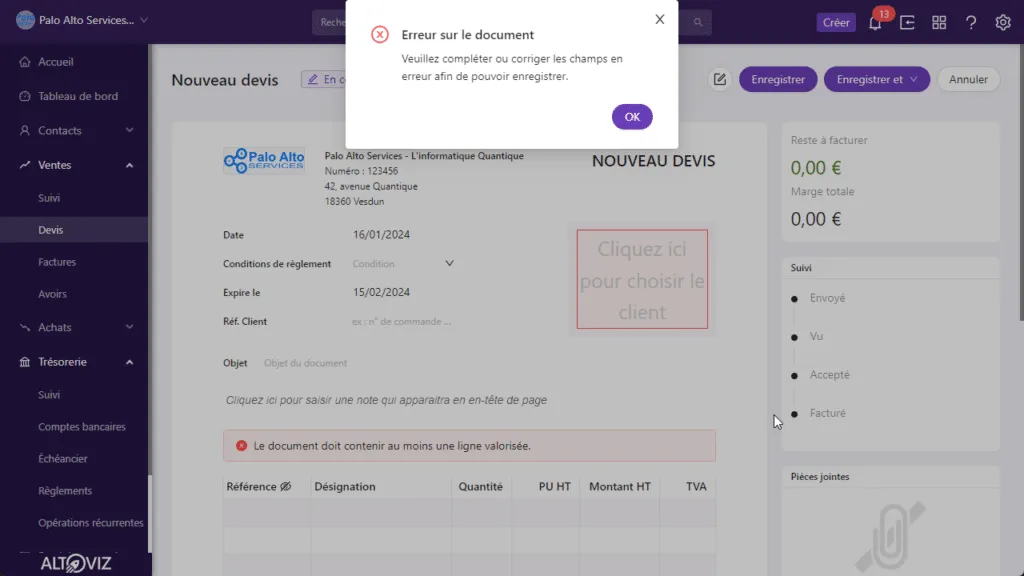Open Tableau de bord in sidebar
This screenshot has width=1024, height=576.
[x=78, y=96]
